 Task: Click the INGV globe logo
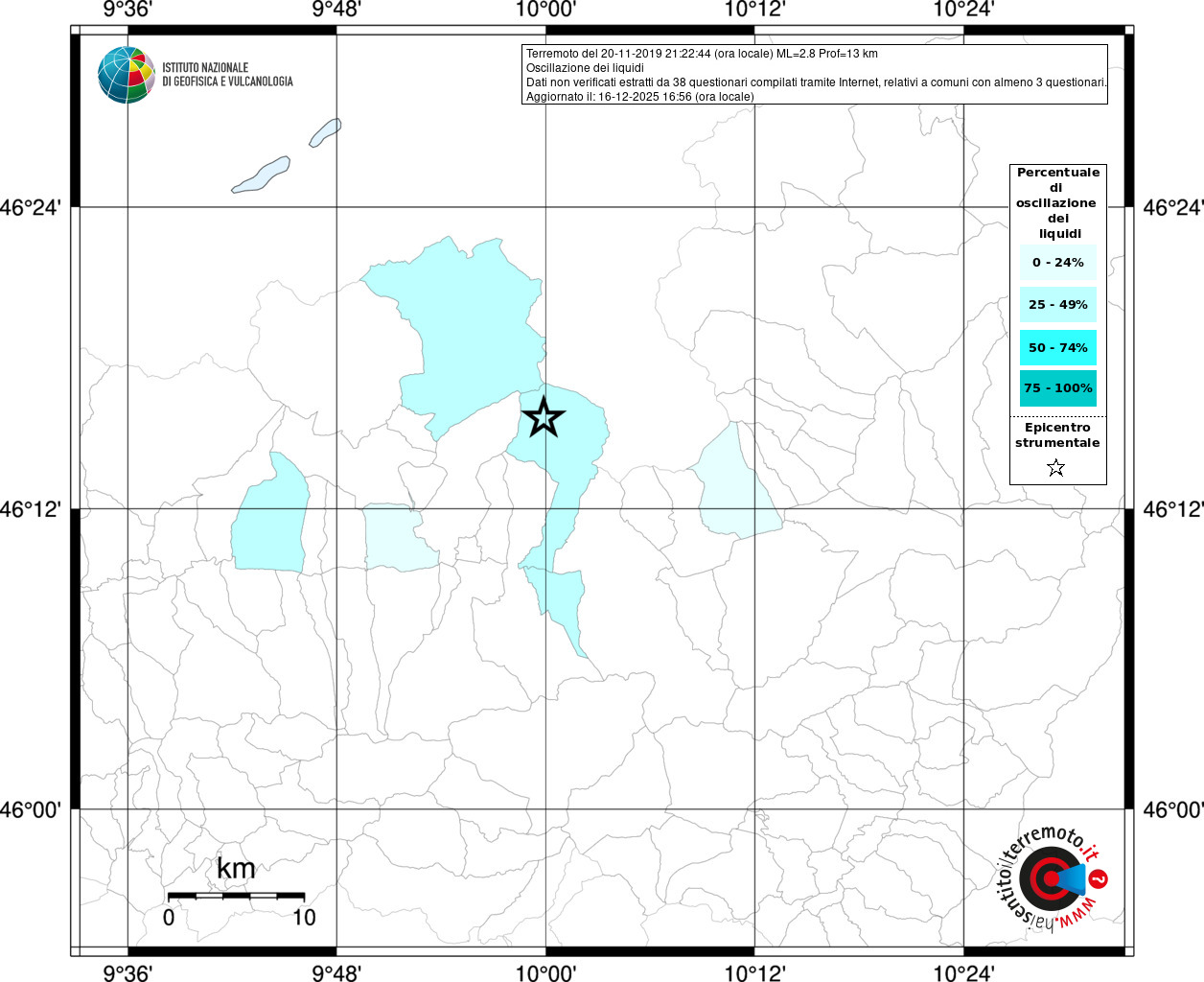click(x=127, y=75)
